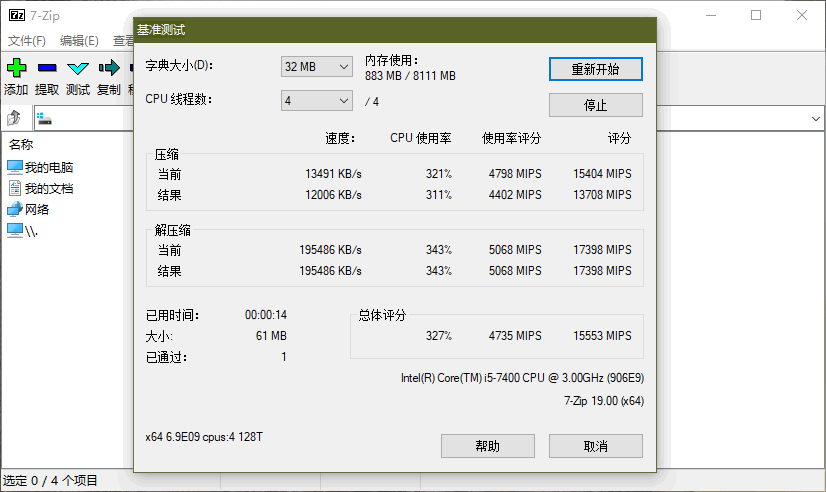Open the File (文件) menu

(x=27, y=41)
